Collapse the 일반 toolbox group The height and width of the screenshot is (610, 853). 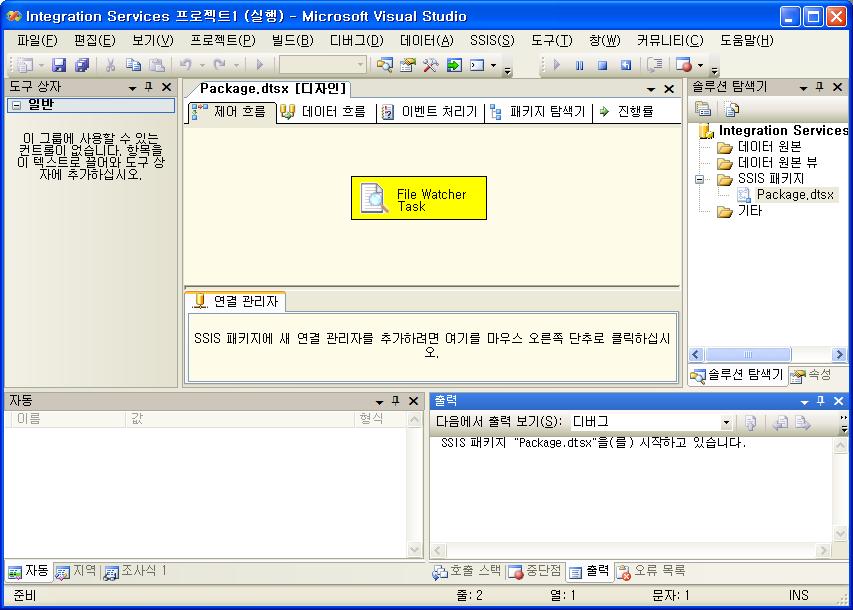coord(17,105)
